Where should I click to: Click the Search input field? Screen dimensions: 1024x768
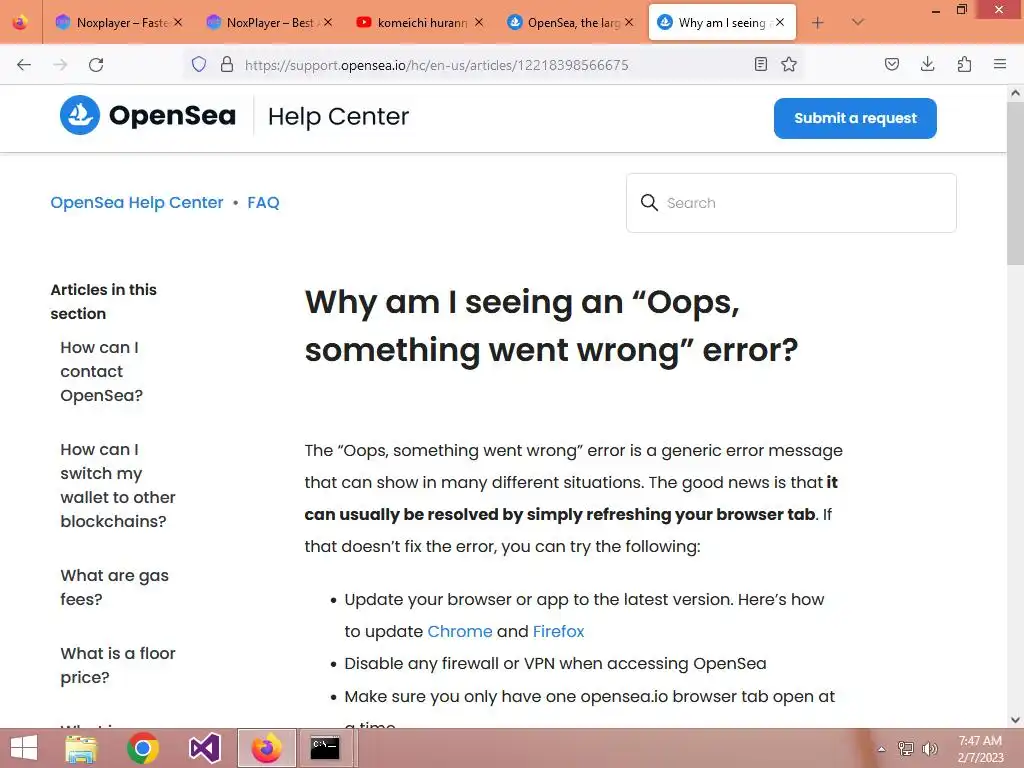click(x=791, y=203)
